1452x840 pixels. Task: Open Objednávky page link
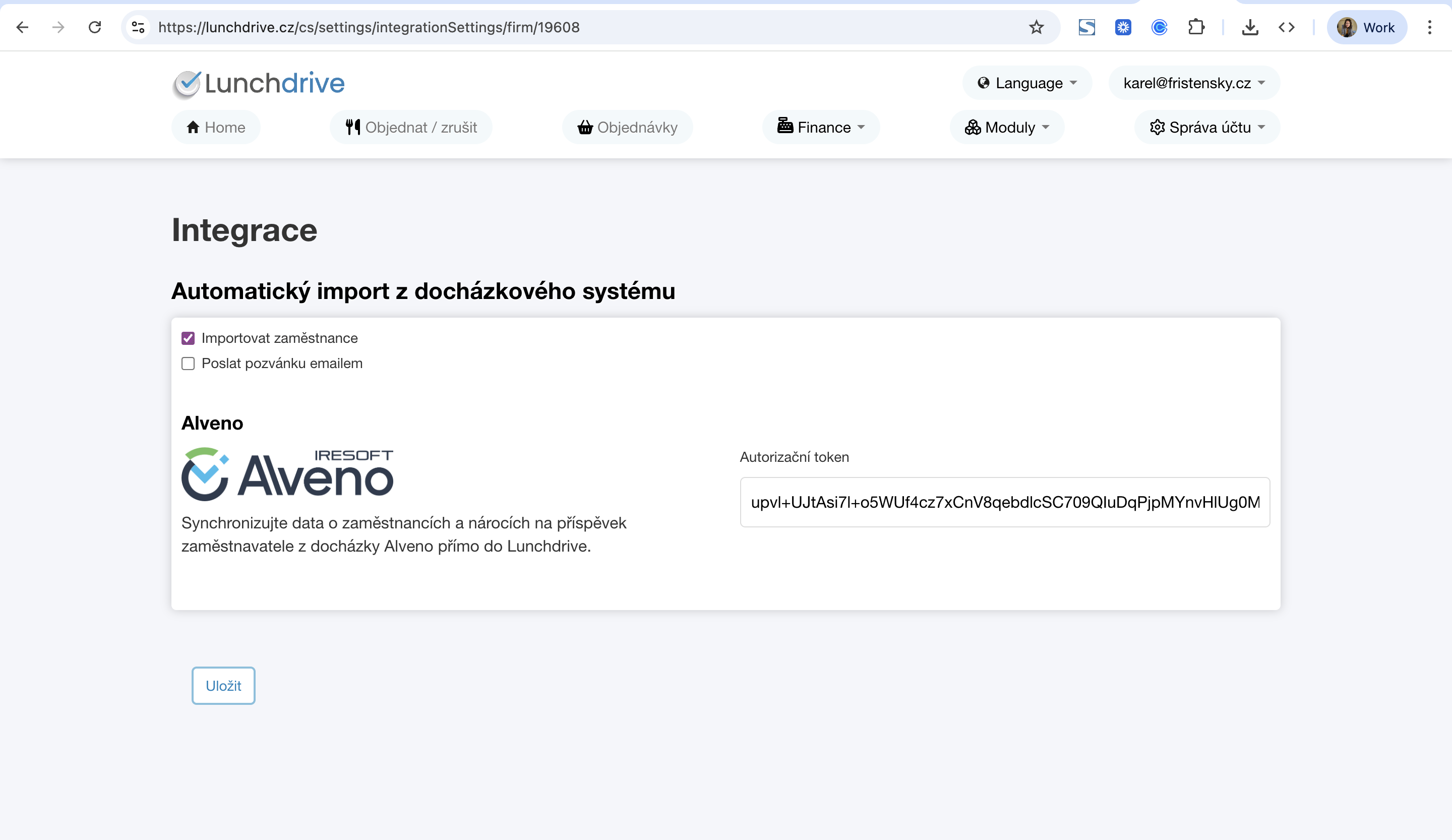click(x=628, y=128)
